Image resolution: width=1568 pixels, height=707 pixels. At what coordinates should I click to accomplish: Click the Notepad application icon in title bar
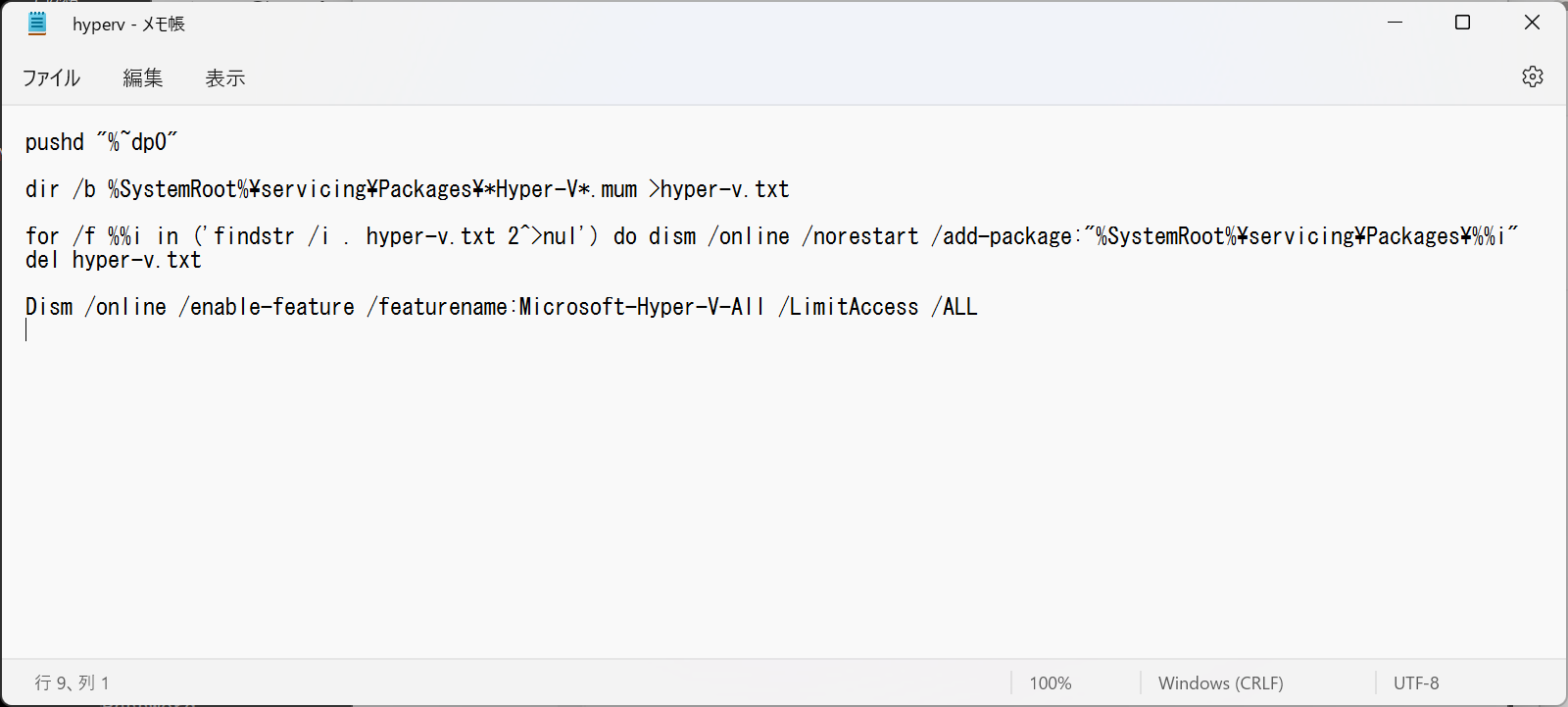36,22
